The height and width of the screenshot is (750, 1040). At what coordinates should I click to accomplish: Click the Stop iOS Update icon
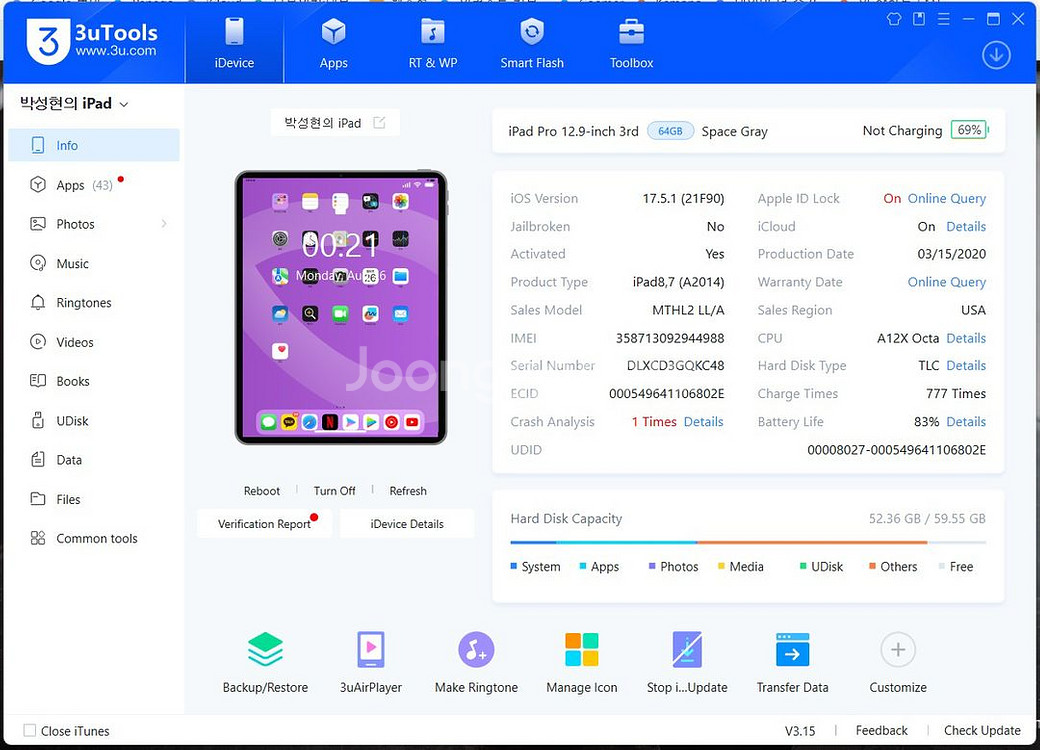(687, 651)
